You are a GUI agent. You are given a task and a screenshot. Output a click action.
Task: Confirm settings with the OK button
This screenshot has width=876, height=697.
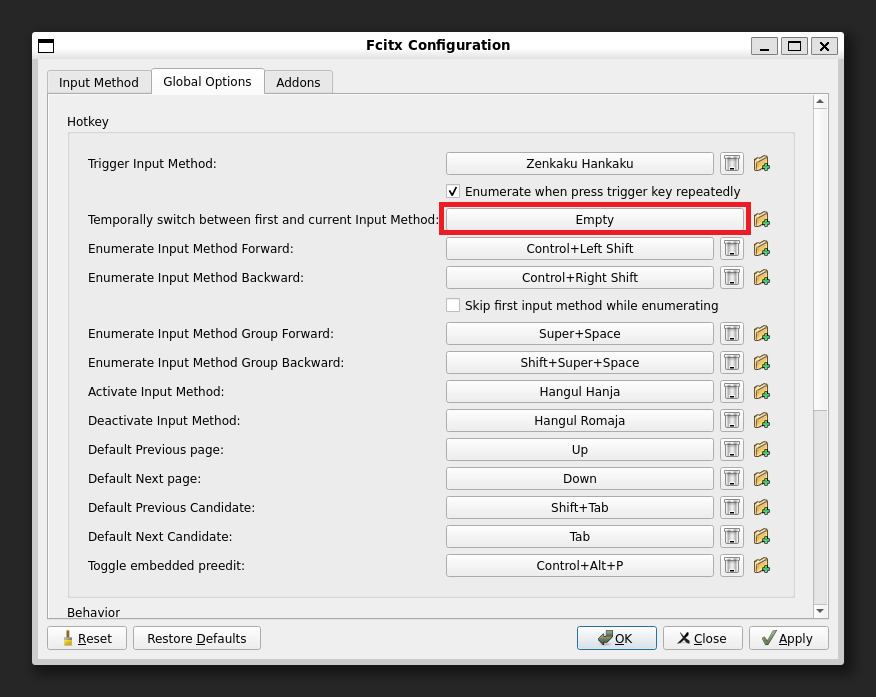(x=617, y=638)
